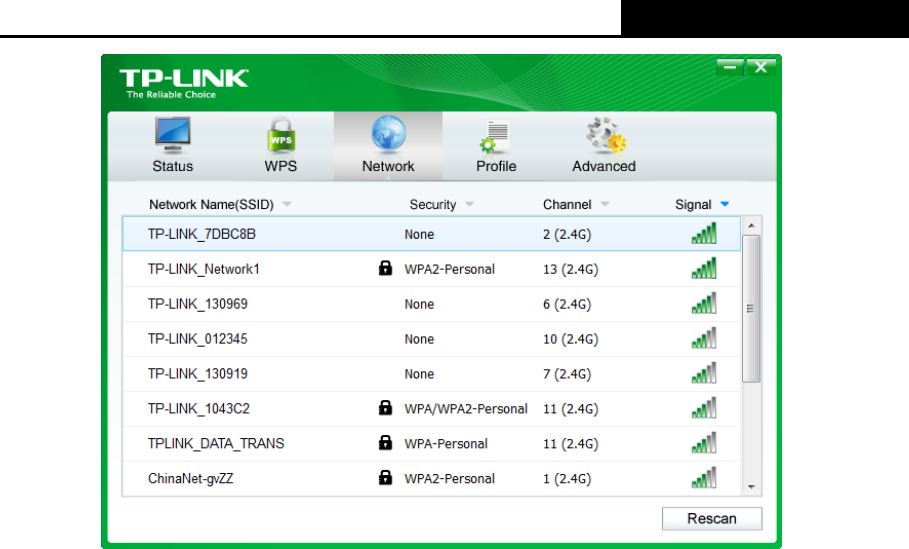Image resolution: width=909 pixels, height=549 pixels.
Task: Click the Status monitor icon
Action: tap(173, 135)
